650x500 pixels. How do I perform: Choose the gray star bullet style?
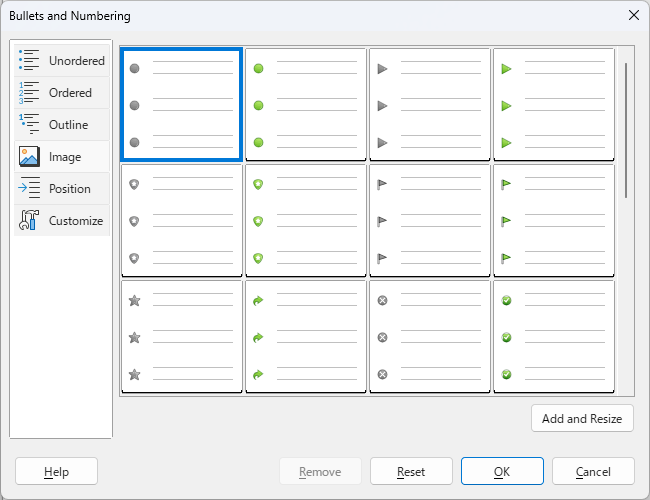point(181,336)
